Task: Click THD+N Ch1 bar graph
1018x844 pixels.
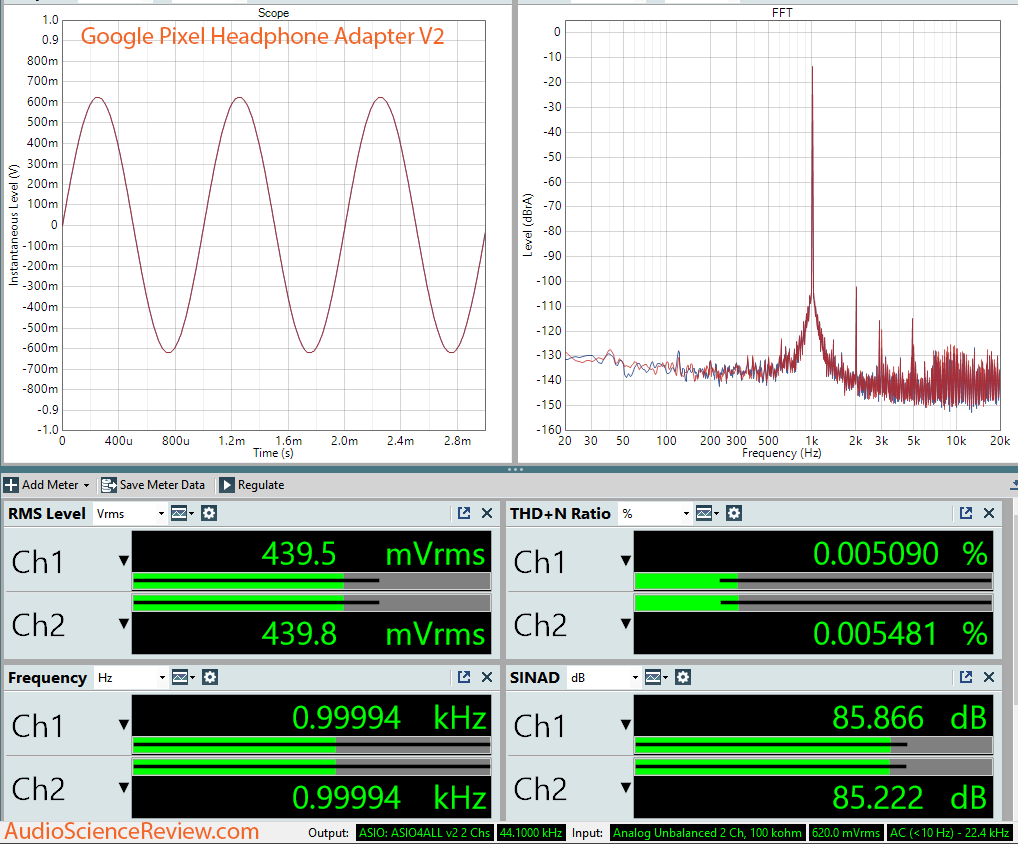Action: tap(813, 581)
